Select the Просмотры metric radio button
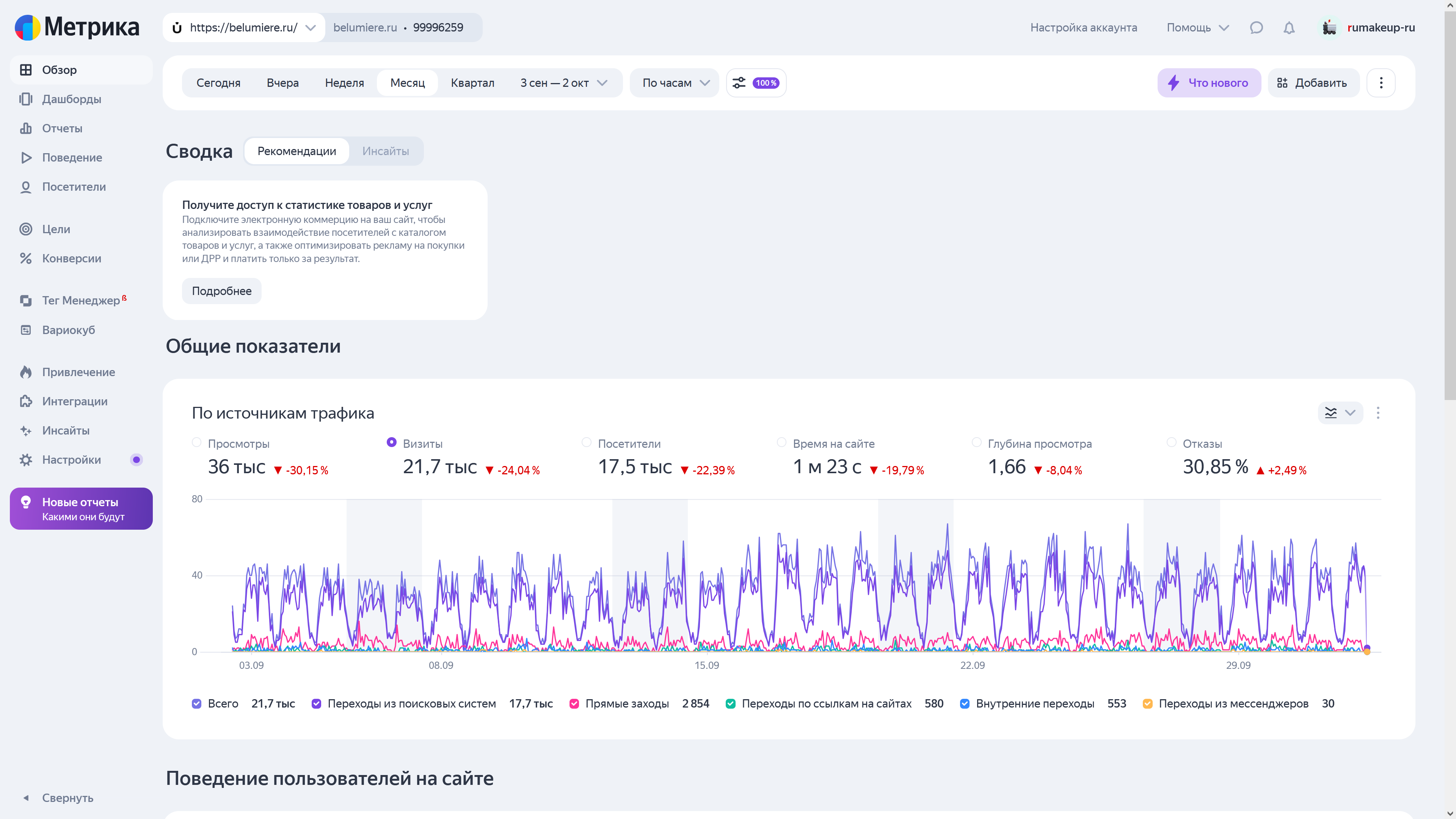The width and height of the screenshot is (1456, 819). point(197,442)
